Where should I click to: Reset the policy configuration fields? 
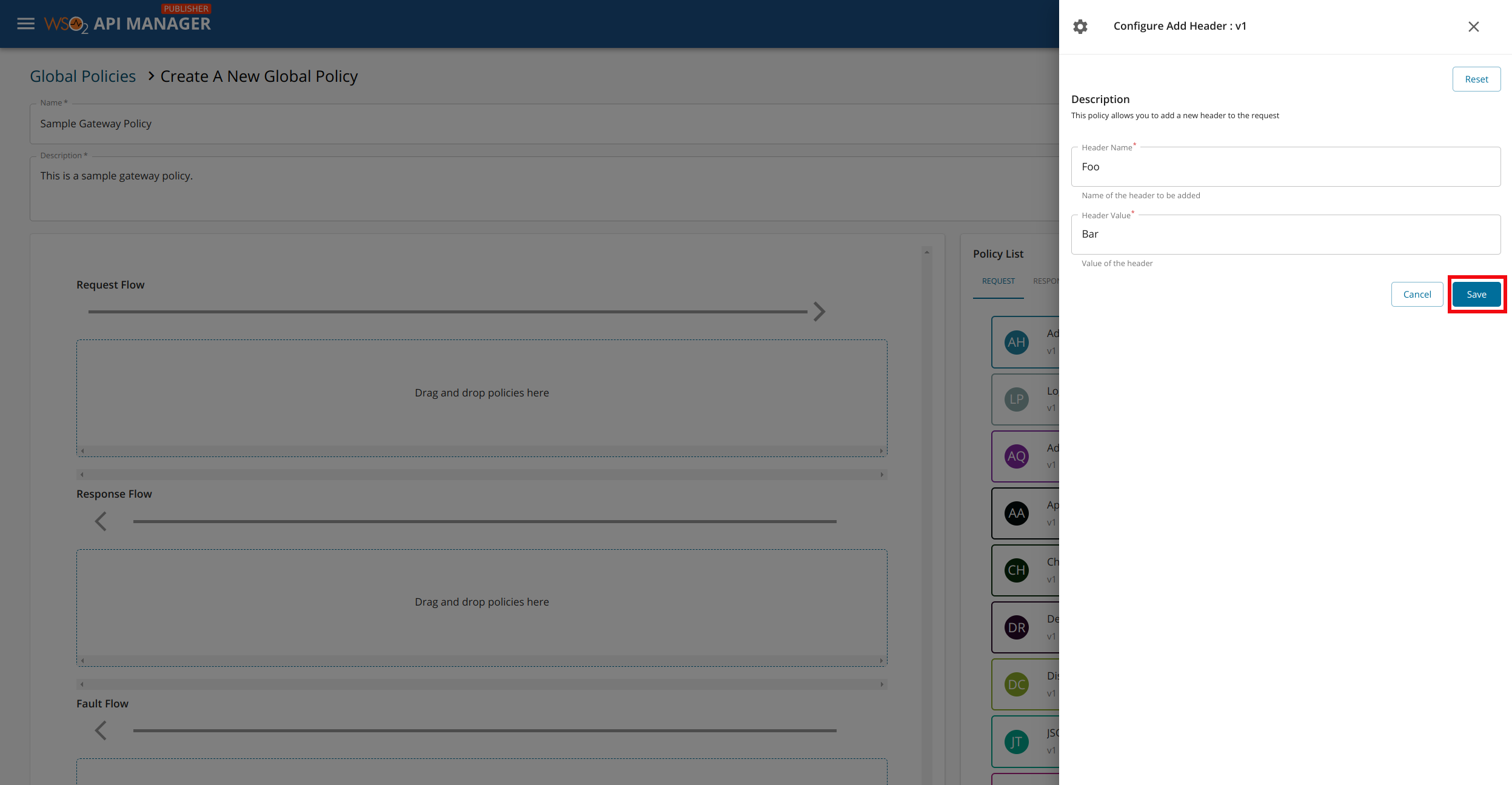pyautogui.click(x=1476, y=79)
